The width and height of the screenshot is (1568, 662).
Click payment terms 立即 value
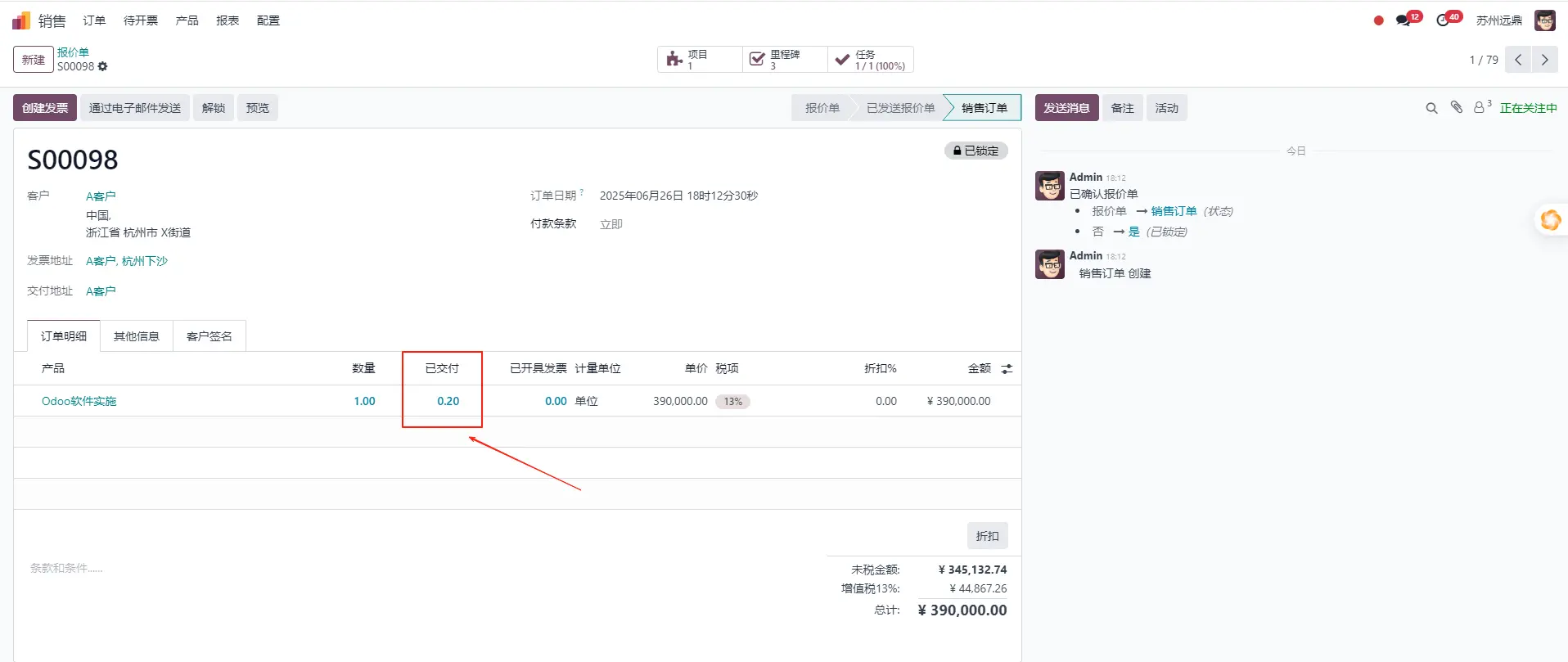click(x=611, y=223)
